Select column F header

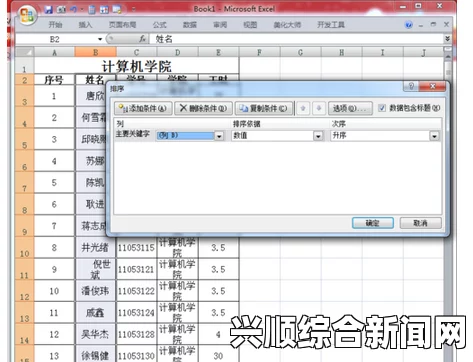pyautogui.click(x=259, y=52)
